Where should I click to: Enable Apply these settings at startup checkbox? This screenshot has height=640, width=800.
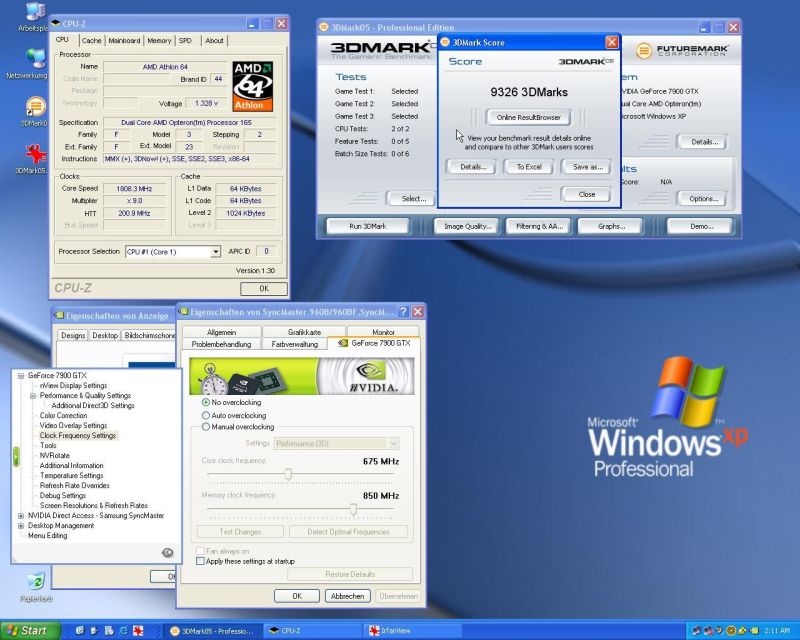pos(201,561)
